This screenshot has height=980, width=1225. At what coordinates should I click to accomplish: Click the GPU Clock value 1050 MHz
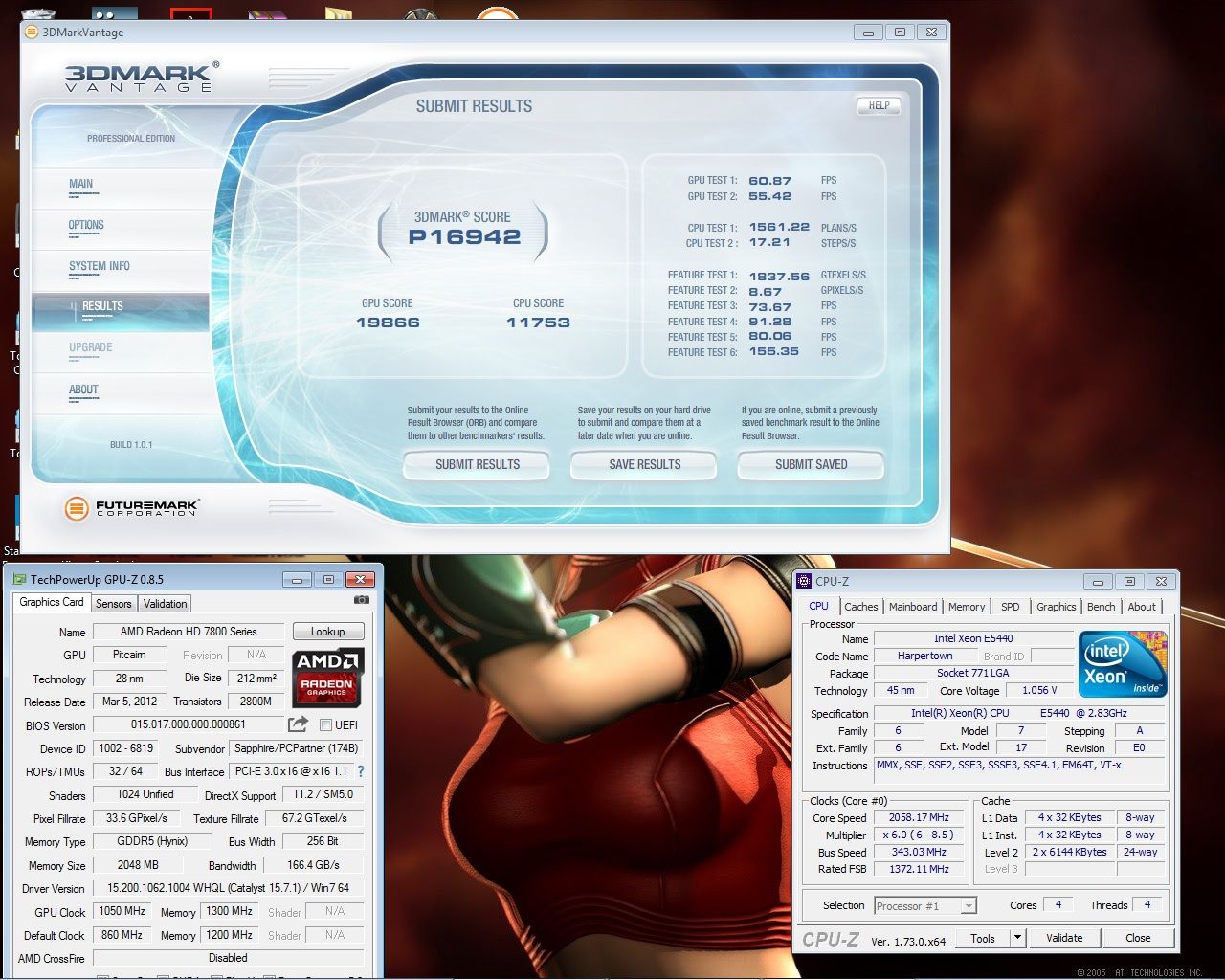(122, 911)
